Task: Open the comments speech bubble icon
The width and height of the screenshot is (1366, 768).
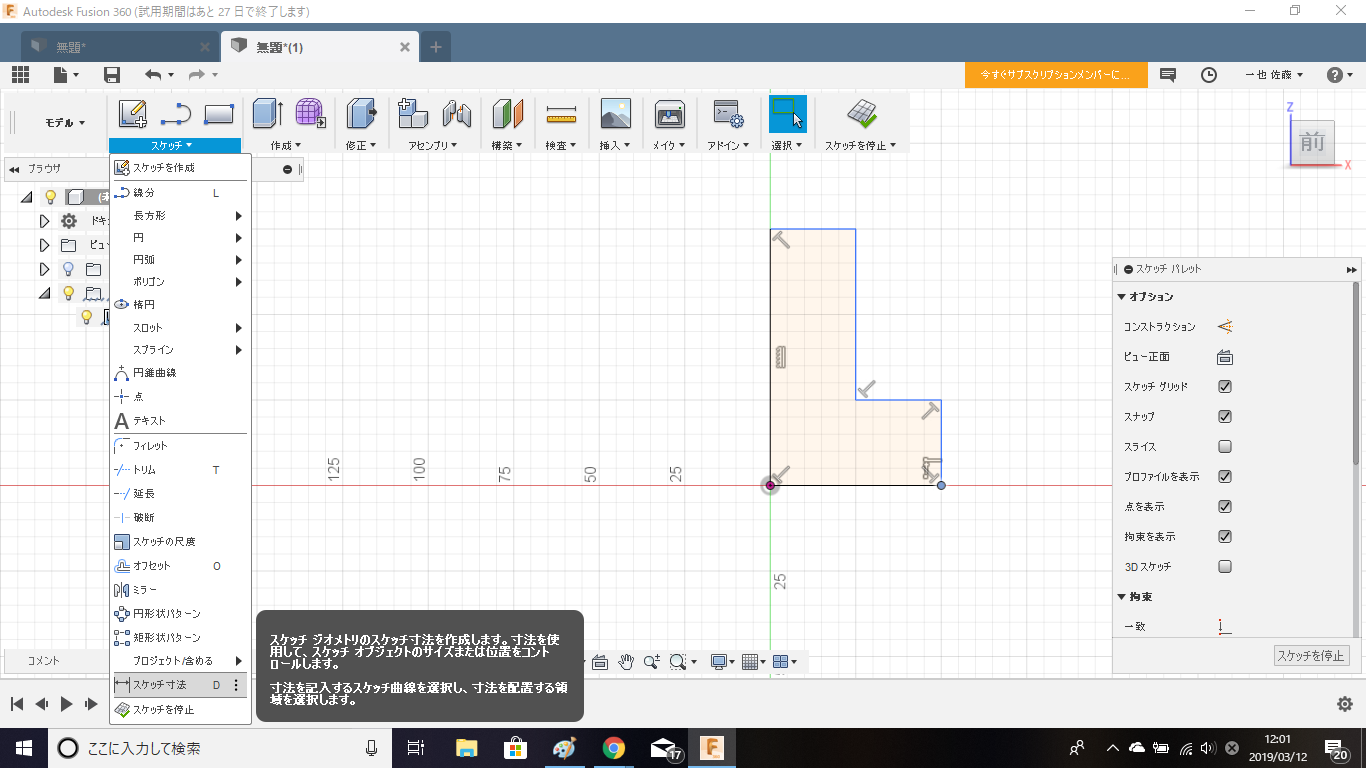Action: [1168, 75]
